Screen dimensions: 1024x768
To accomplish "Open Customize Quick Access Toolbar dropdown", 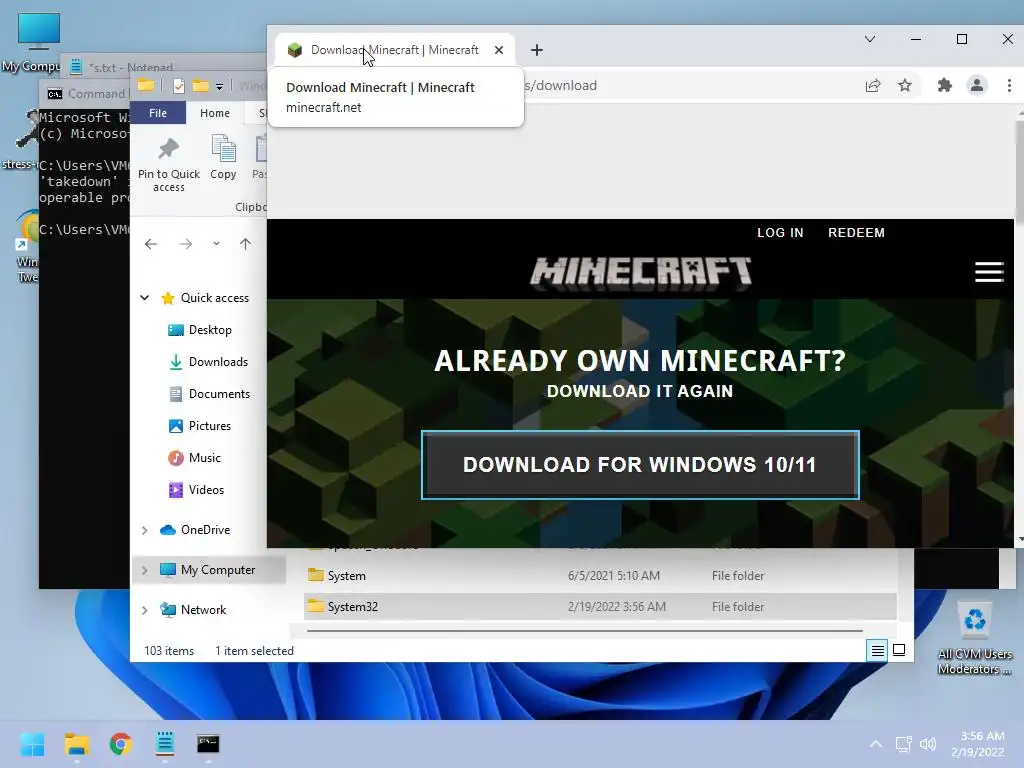I will pyautogui.click(x=219, y=86).
